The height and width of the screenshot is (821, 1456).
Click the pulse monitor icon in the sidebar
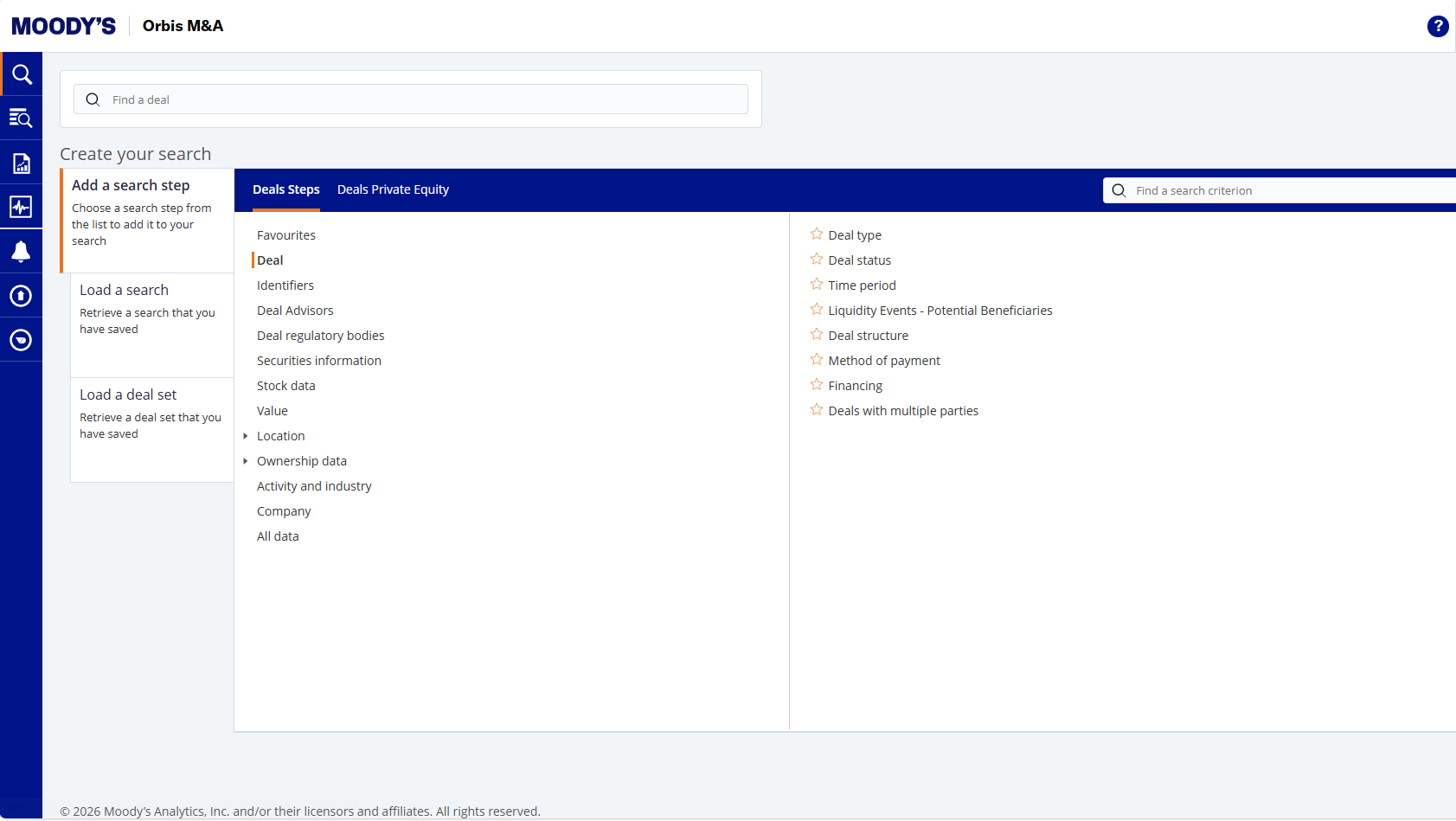[x=22, y=208]
